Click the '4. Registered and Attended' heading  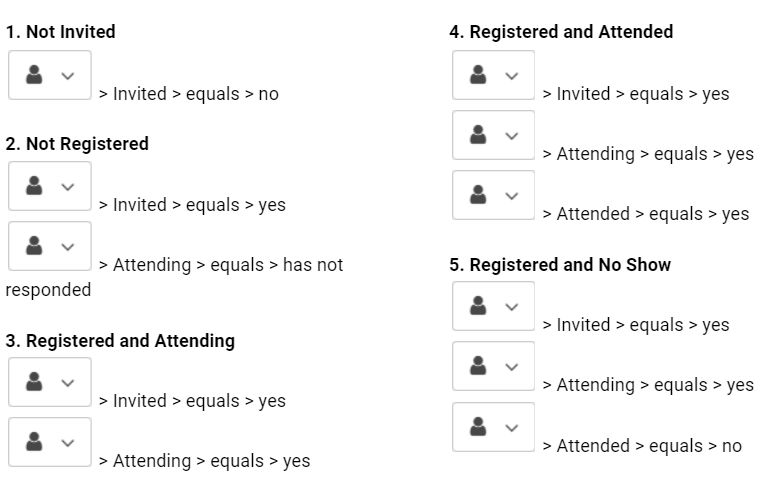click(561, 32)
